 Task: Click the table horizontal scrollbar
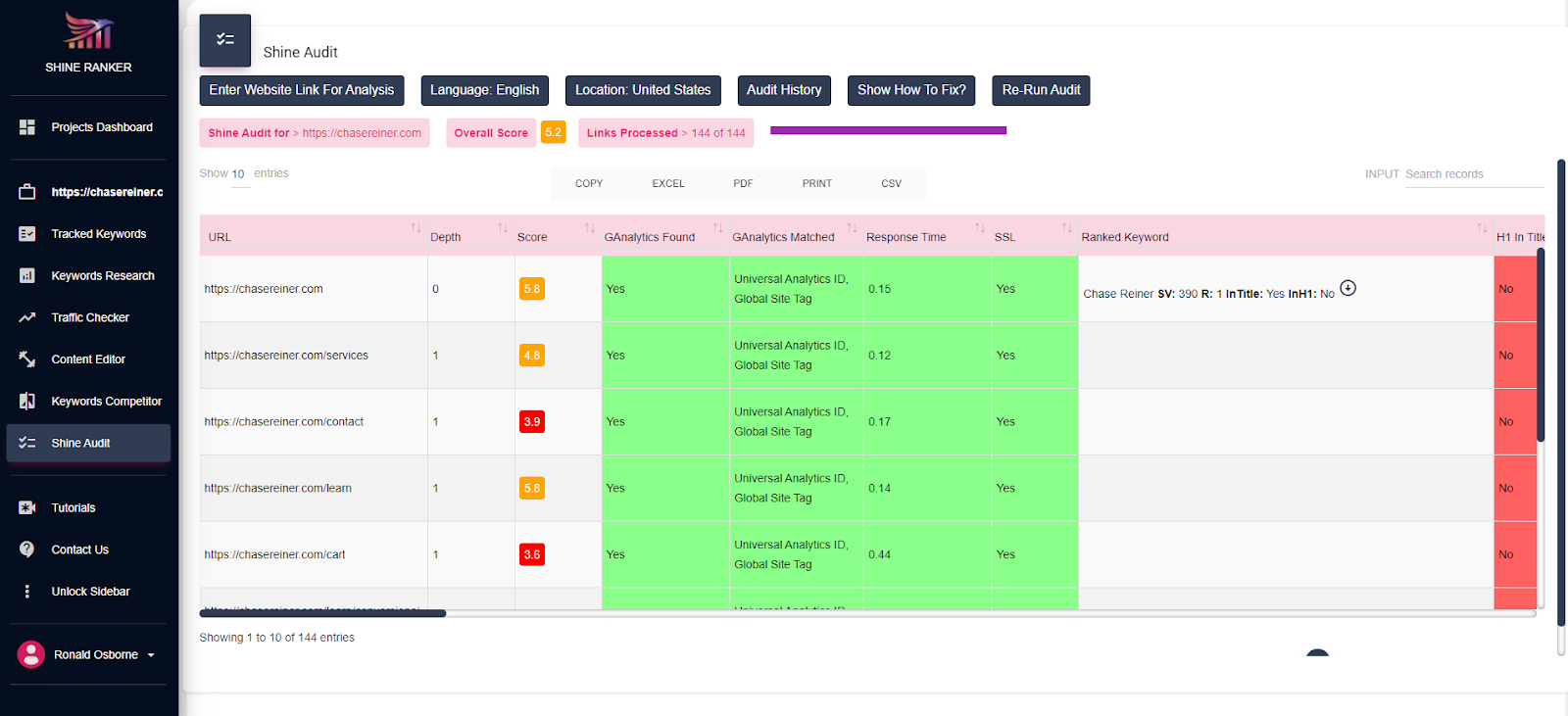pos(322,613)
